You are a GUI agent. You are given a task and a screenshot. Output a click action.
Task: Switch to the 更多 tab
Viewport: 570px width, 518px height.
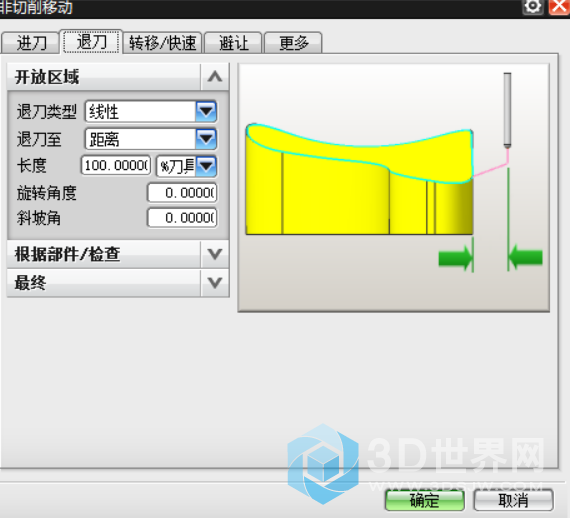(x=293, y=43)
